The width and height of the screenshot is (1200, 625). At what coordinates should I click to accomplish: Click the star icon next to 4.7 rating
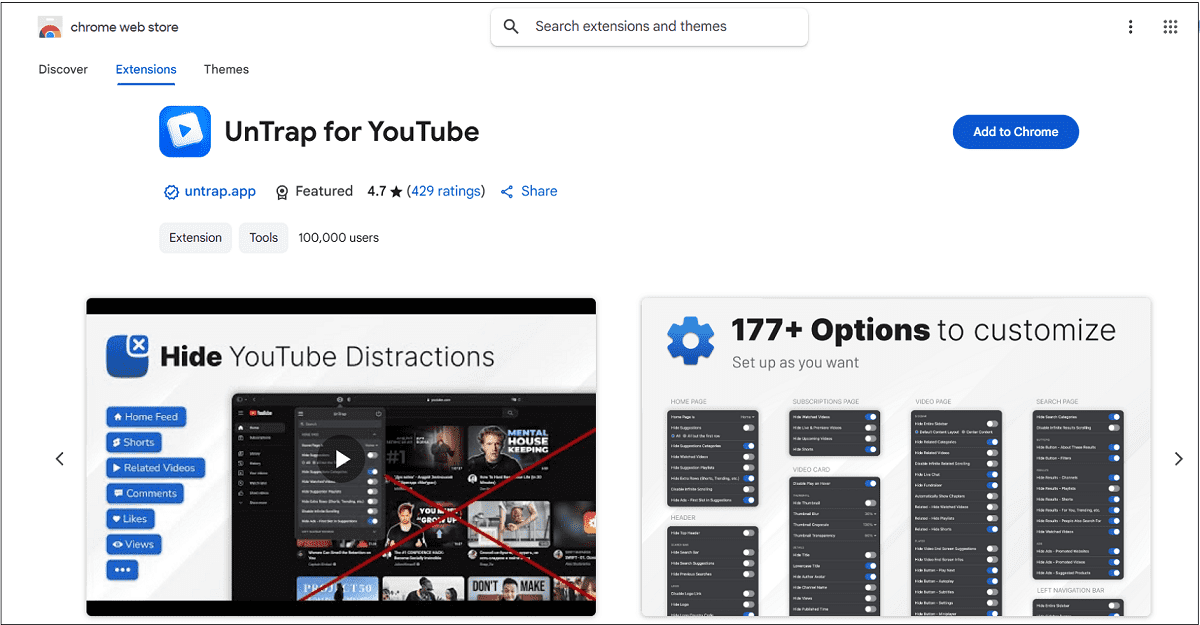click(x=396, y=192)
